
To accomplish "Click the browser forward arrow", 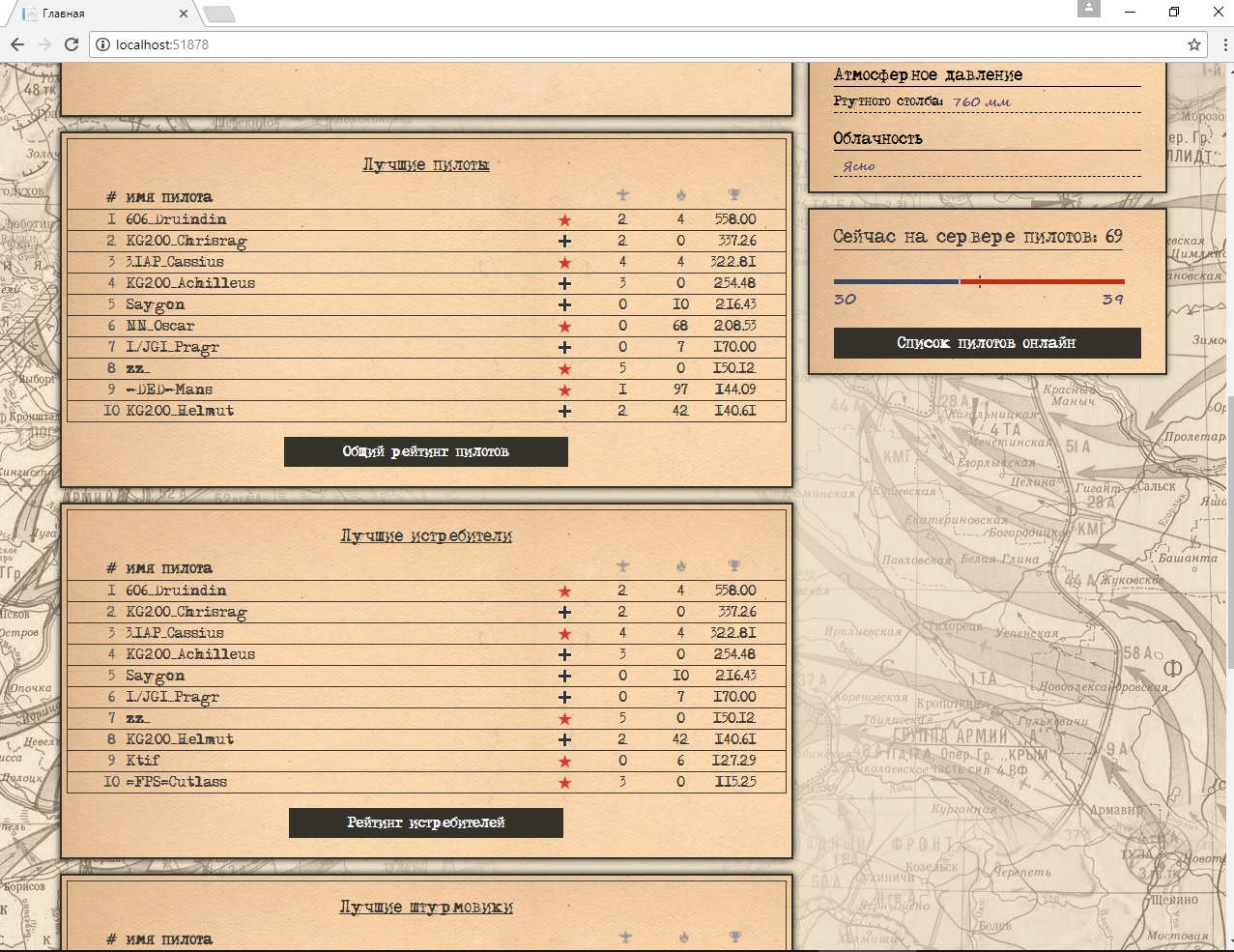I will click(44, 44).
